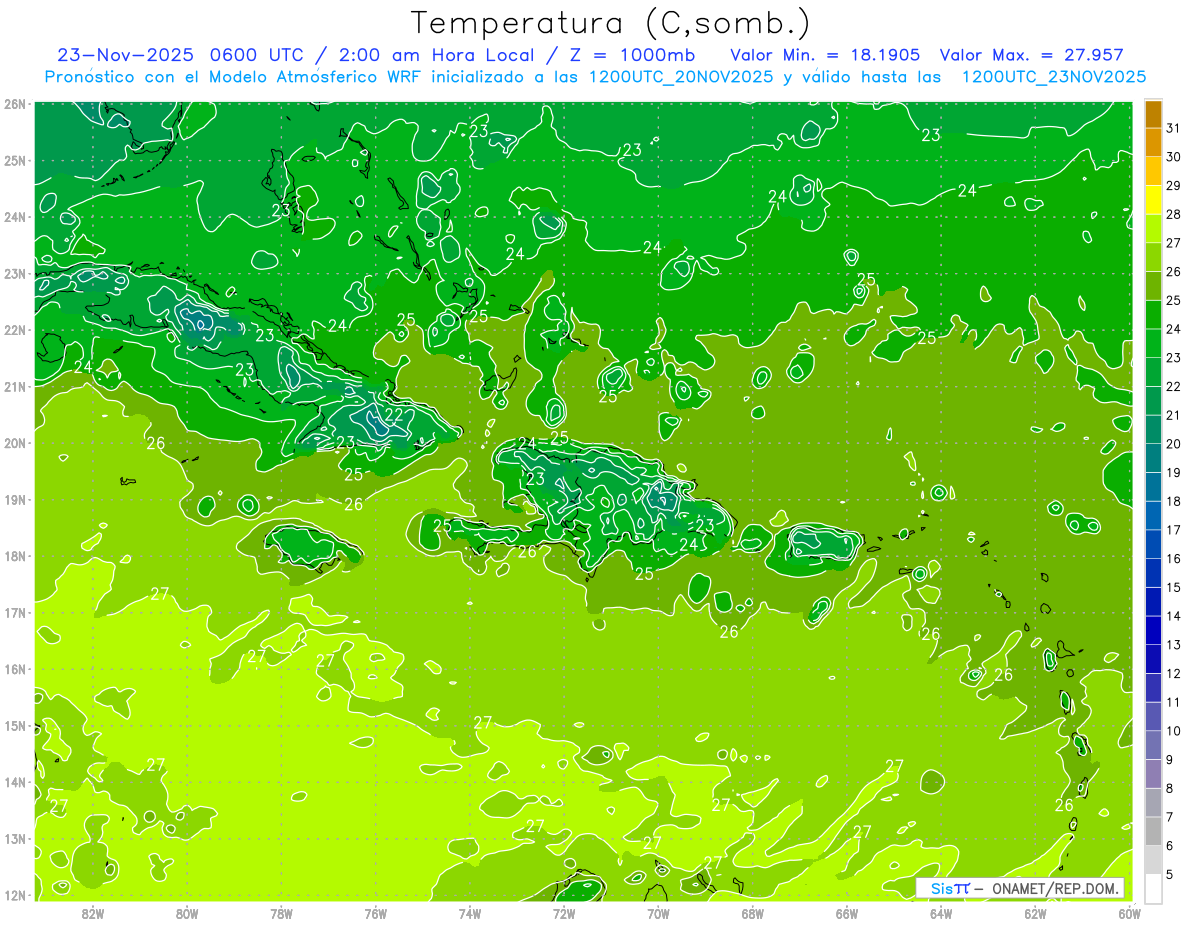Click the pressure level "Z = 1000mb"
1200x927 pixels.
[x=631, y=55]
